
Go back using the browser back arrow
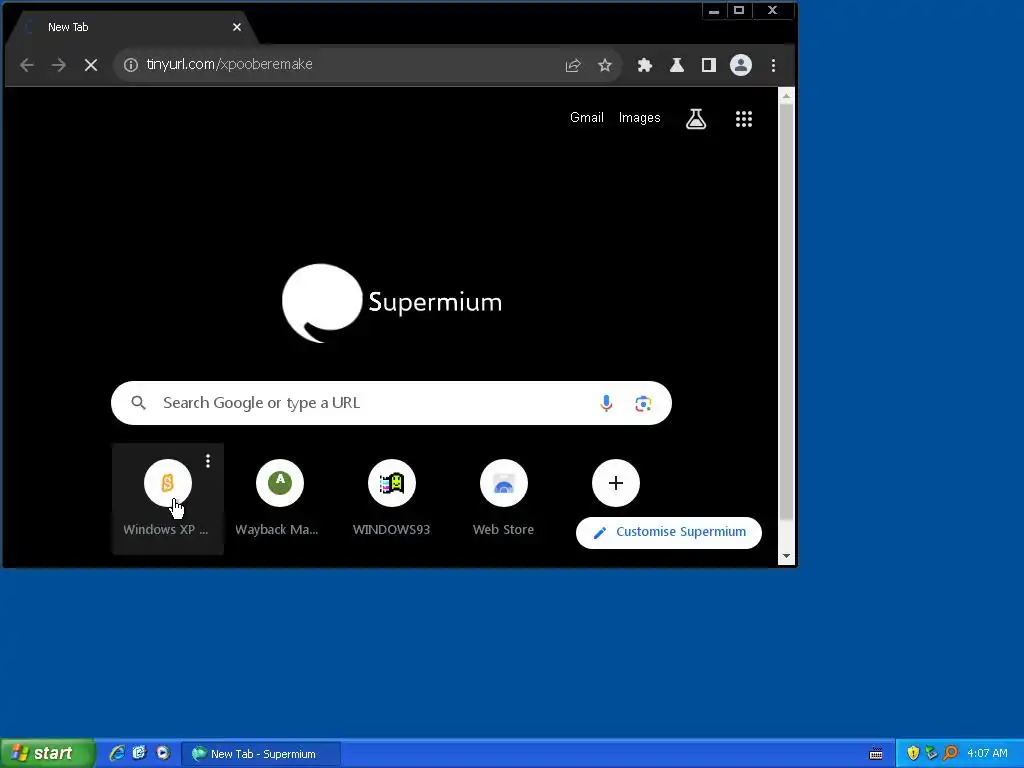27,65
